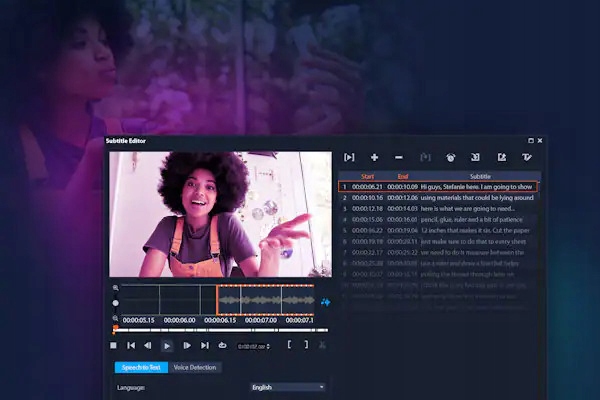The width and height of the screenshot is (600, 400).
Task: Click the delete subtitle minus icon
Action: [x=399, y=157]
